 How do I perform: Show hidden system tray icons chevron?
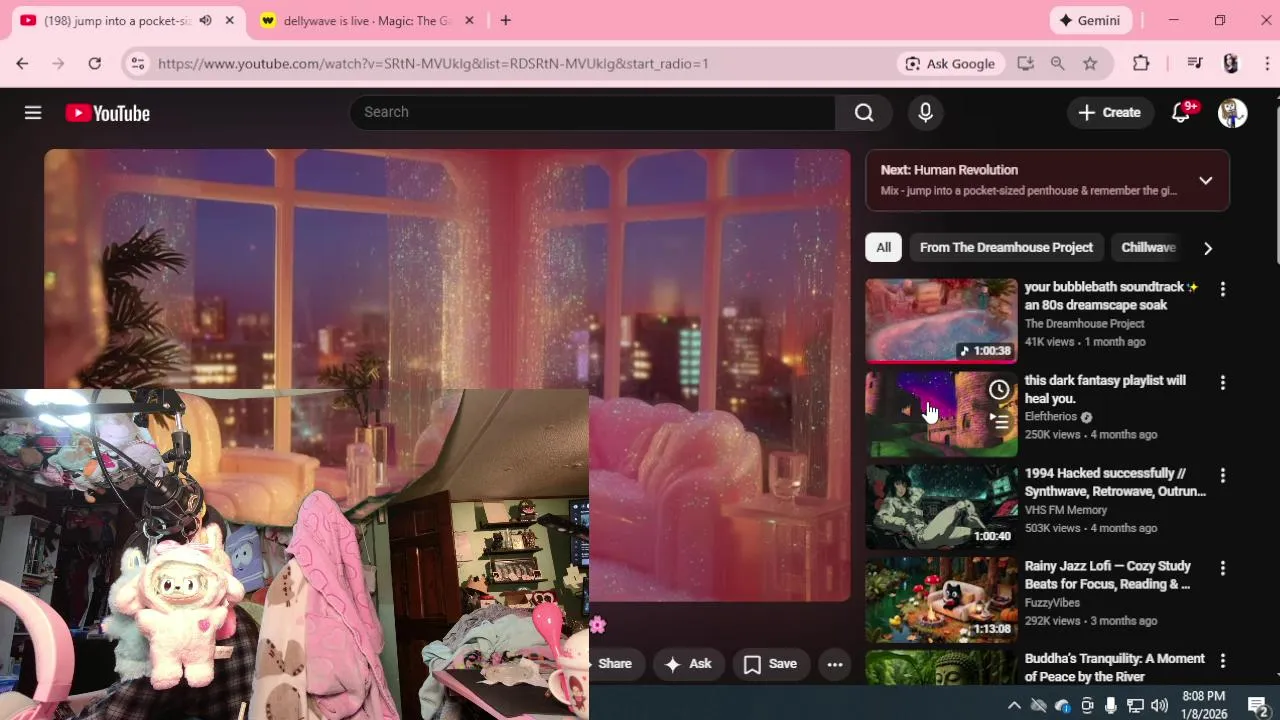tap(1014, 706)
